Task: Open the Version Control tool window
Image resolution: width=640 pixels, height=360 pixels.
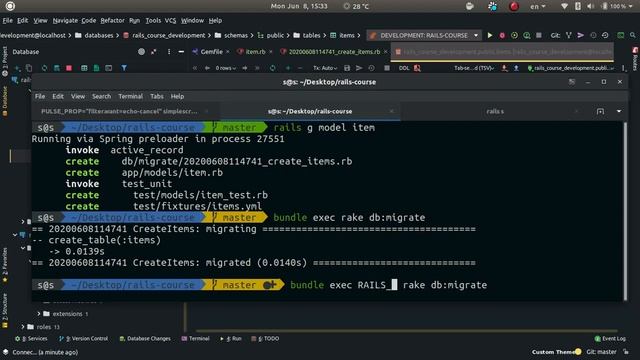Action: coord(84,339)
